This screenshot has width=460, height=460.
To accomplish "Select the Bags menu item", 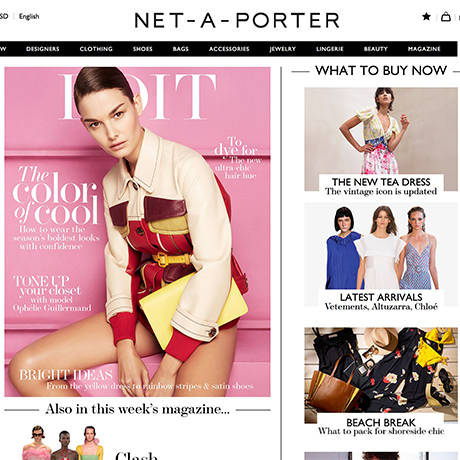I will point(181,49).
